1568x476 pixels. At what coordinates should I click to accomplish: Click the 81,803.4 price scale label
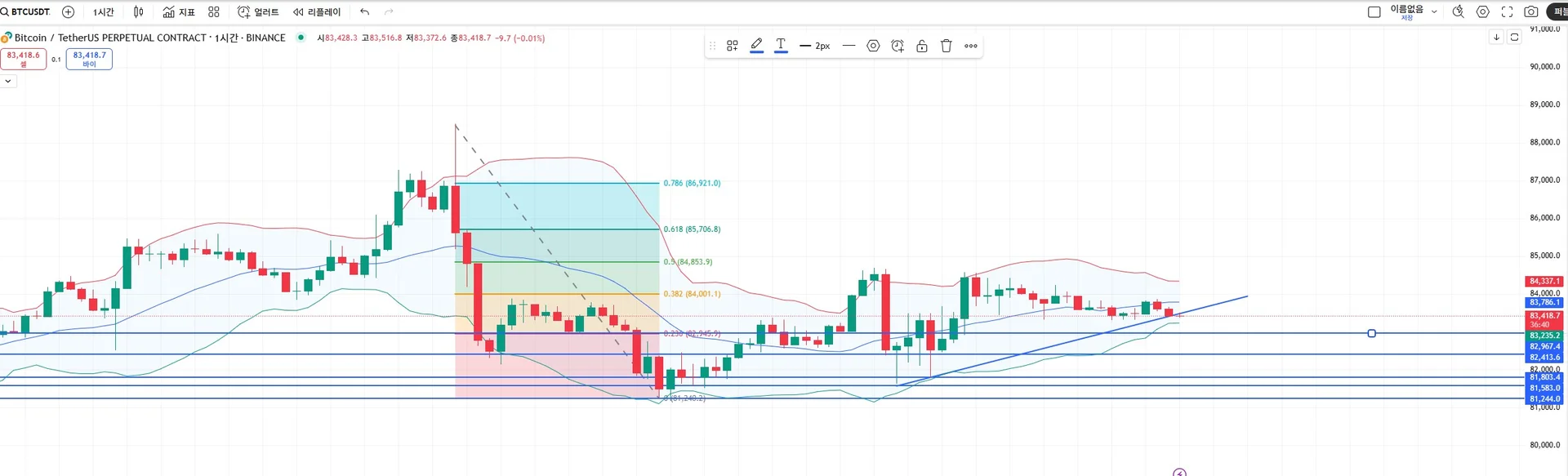pyautogui.click(x=1544, y=377)
